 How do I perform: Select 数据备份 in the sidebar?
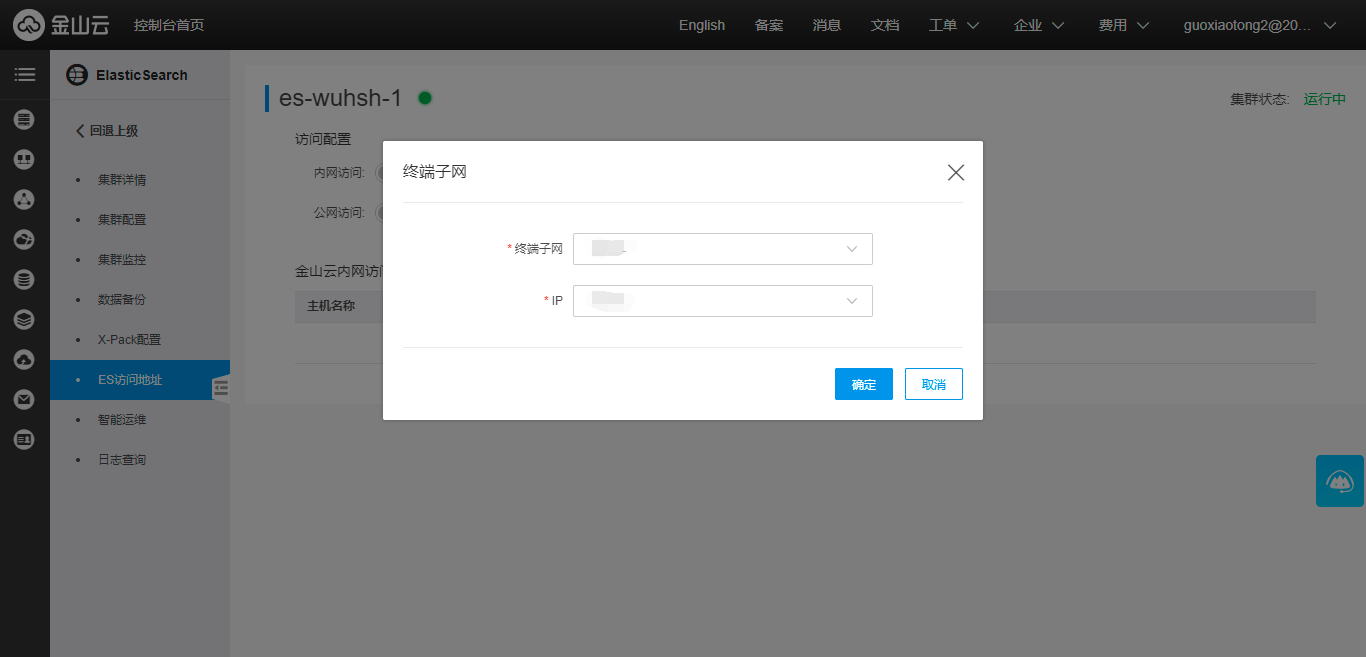(122, 300)
